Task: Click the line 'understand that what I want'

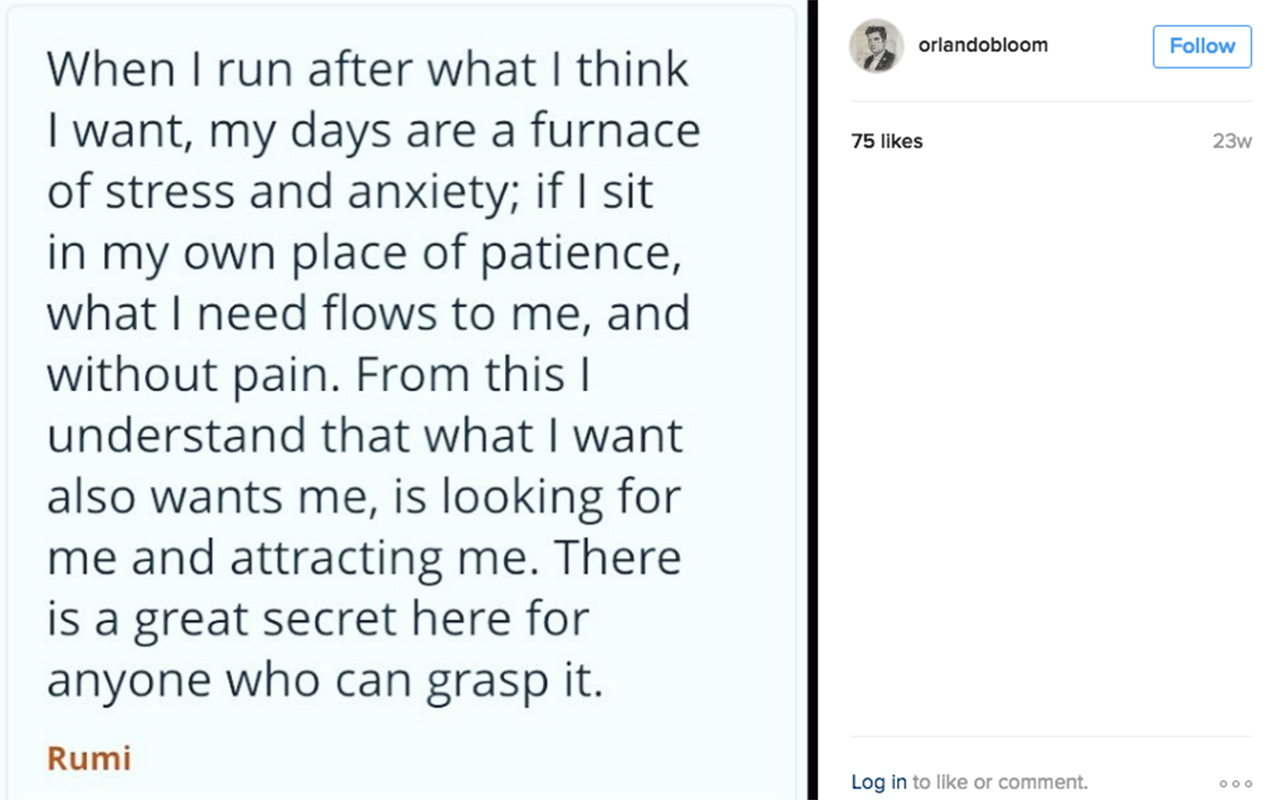Action: [365, 435]
